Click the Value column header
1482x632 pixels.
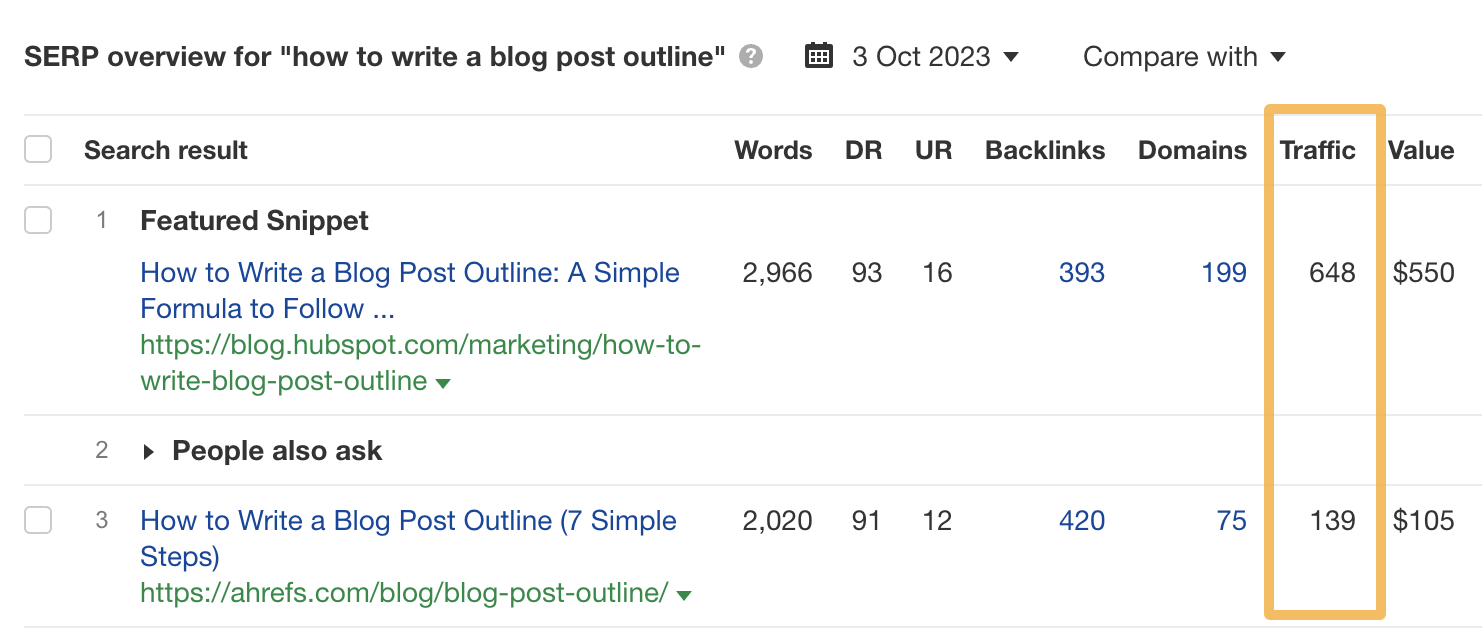[1421, 150]
